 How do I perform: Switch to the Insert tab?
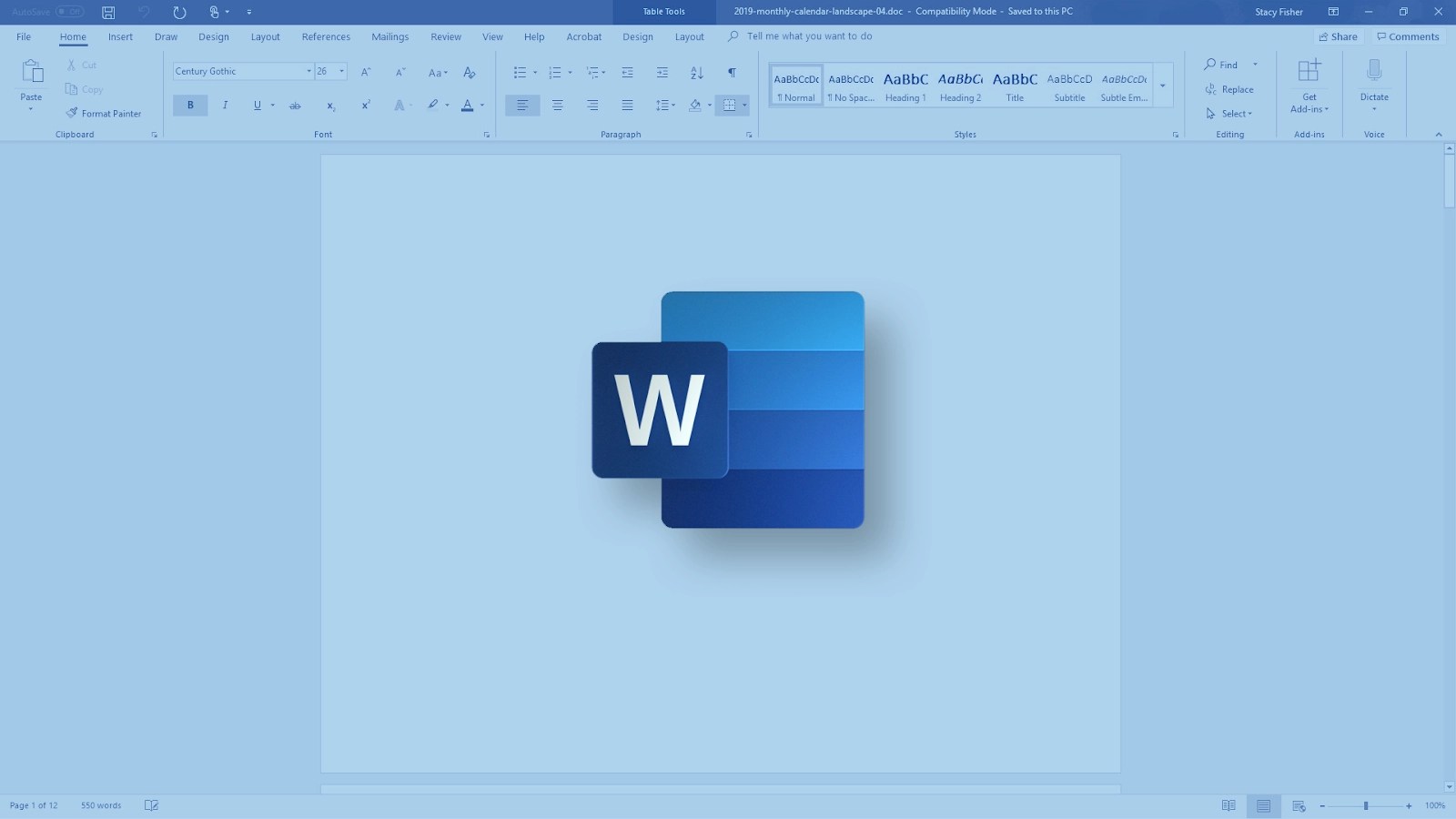(x=120, y=36)
